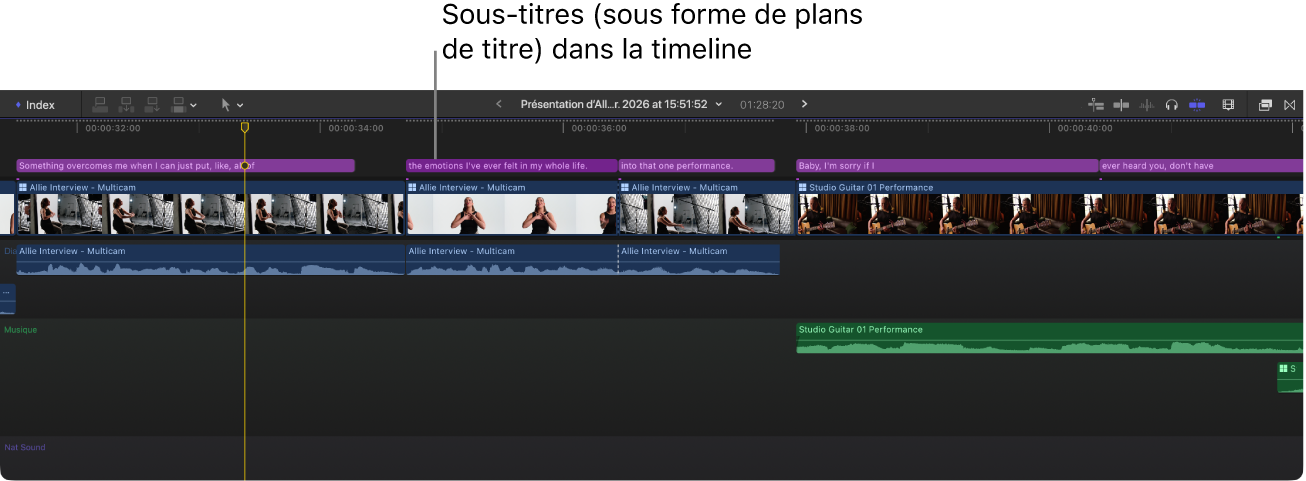1306x481 pixels.
Task: Toggle audio skimming waveform button
Action: (x=1147, y=104)
